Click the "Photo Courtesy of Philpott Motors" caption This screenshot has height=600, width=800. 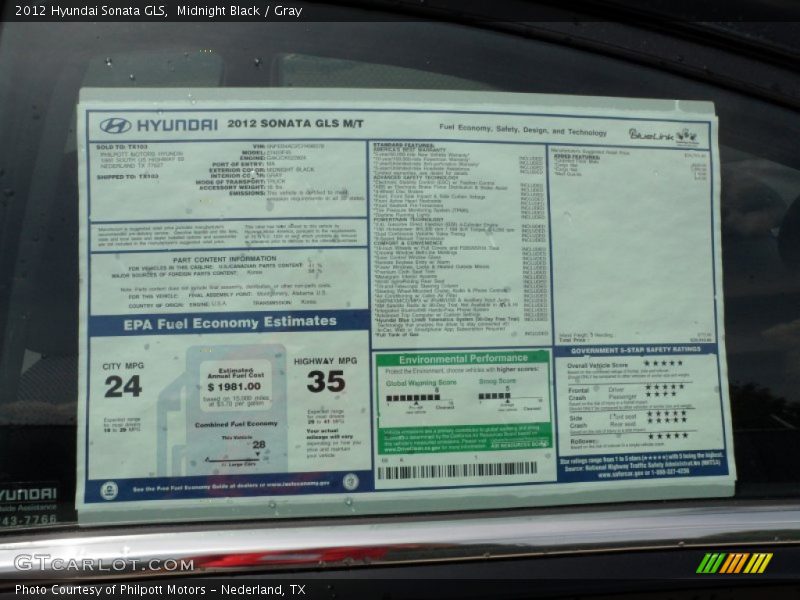click(110, 590)
